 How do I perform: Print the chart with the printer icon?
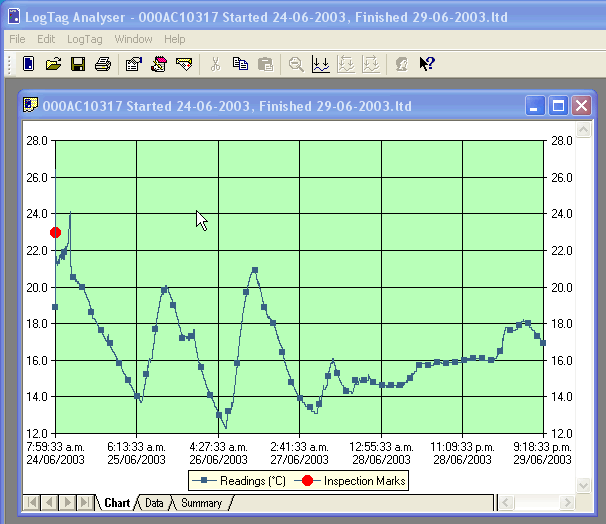(x=102, y=64)
